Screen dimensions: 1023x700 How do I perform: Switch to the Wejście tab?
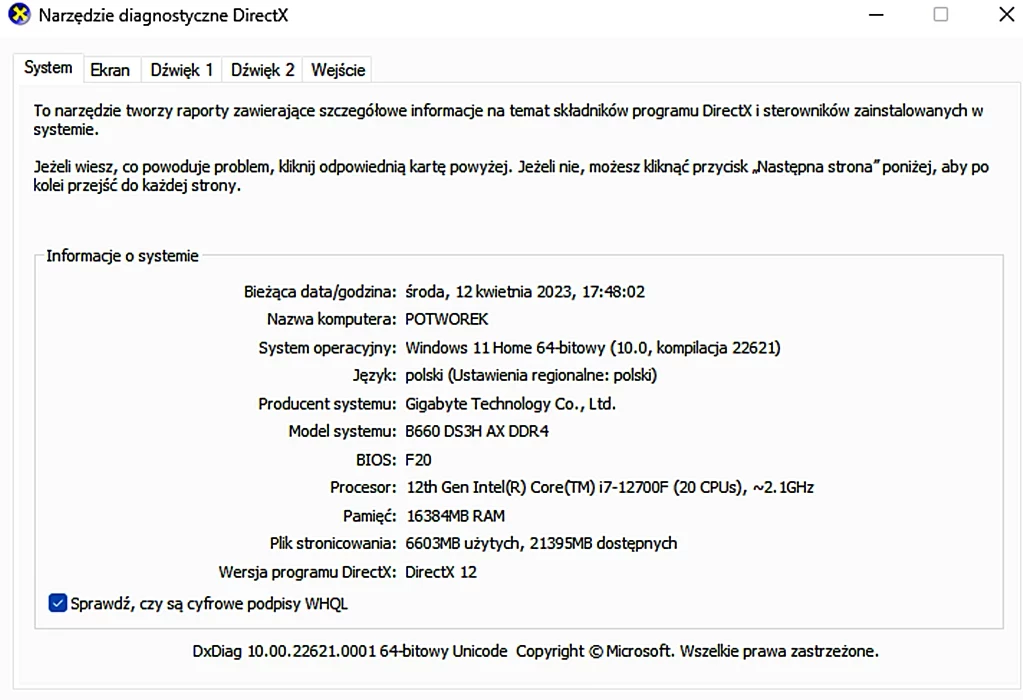pyautogui.click(x=336, y=69)
